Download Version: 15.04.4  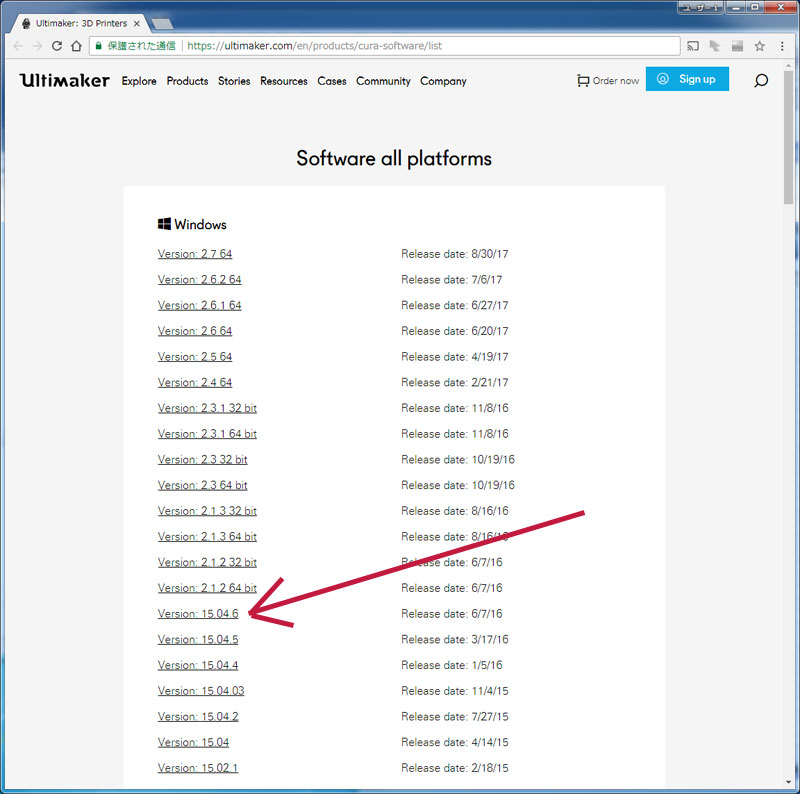[x=198, y=665]
